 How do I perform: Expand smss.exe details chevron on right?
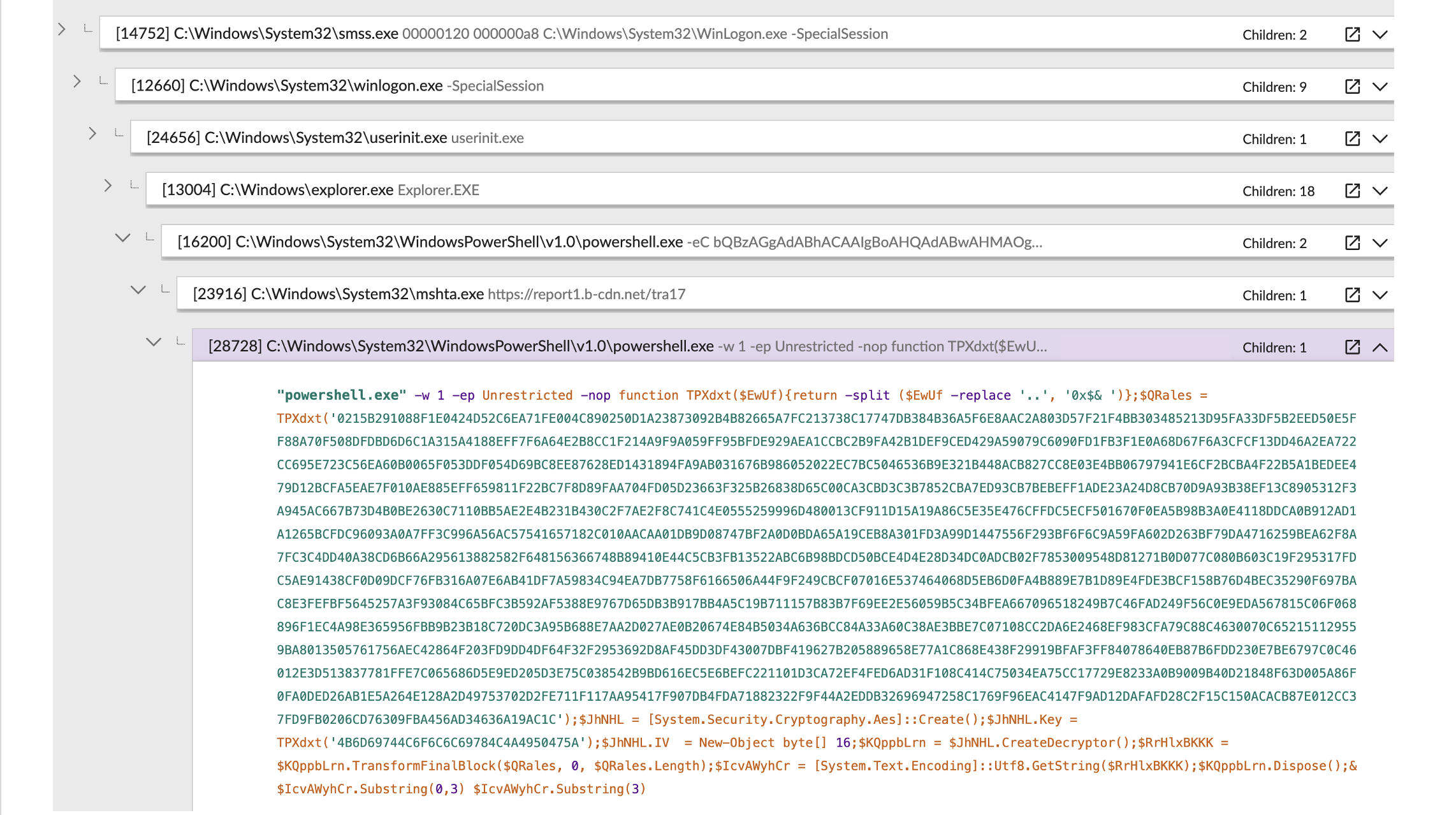(x=1380, y=34)
